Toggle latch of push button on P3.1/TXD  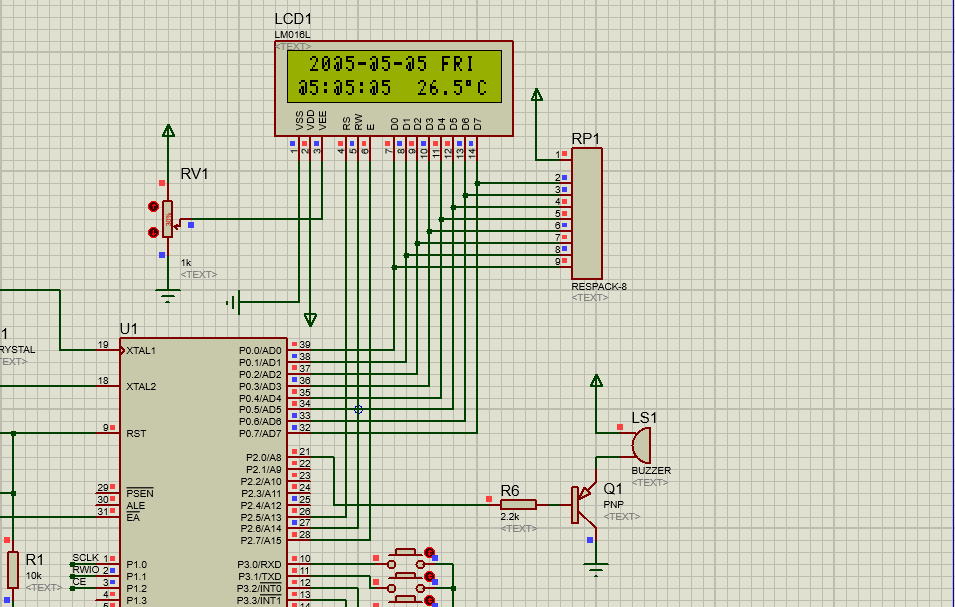tap(429, 576)
